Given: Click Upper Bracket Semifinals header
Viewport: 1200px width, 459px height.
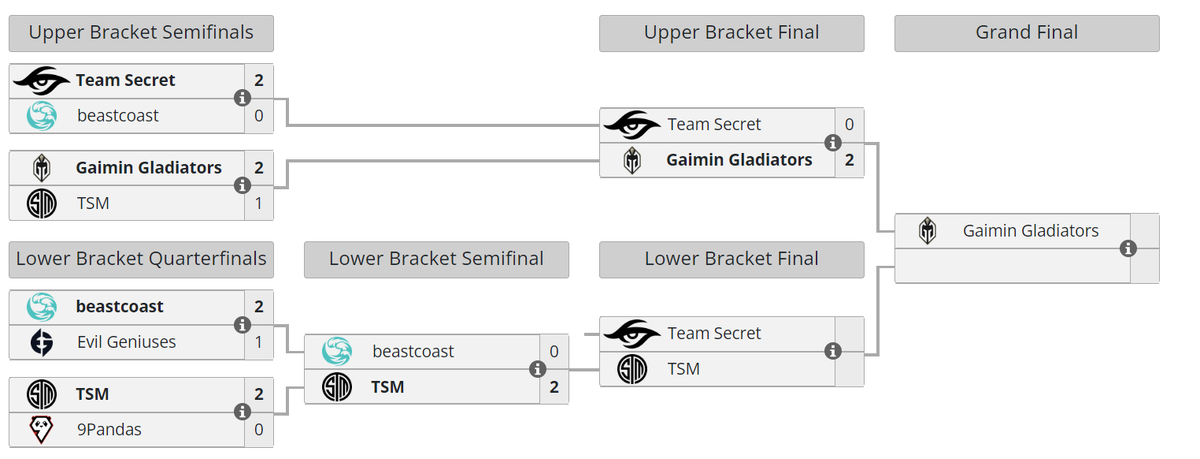Looking at the screenshot, I should coord(141,33).
